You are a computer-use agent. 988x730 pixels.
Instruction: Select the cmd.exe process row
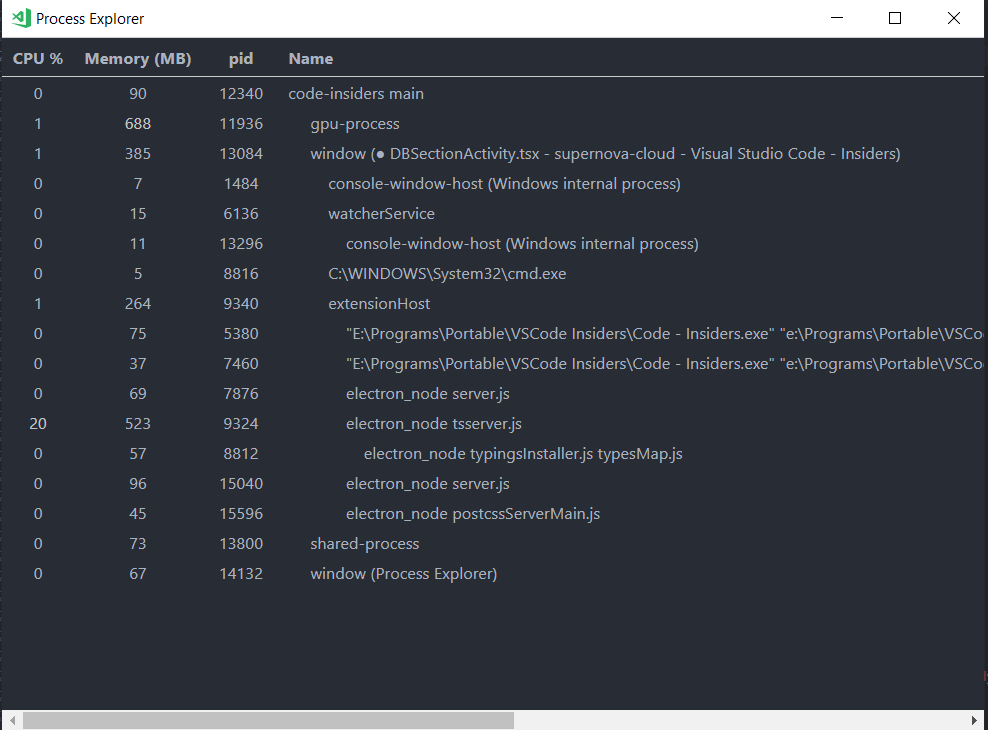445,273
